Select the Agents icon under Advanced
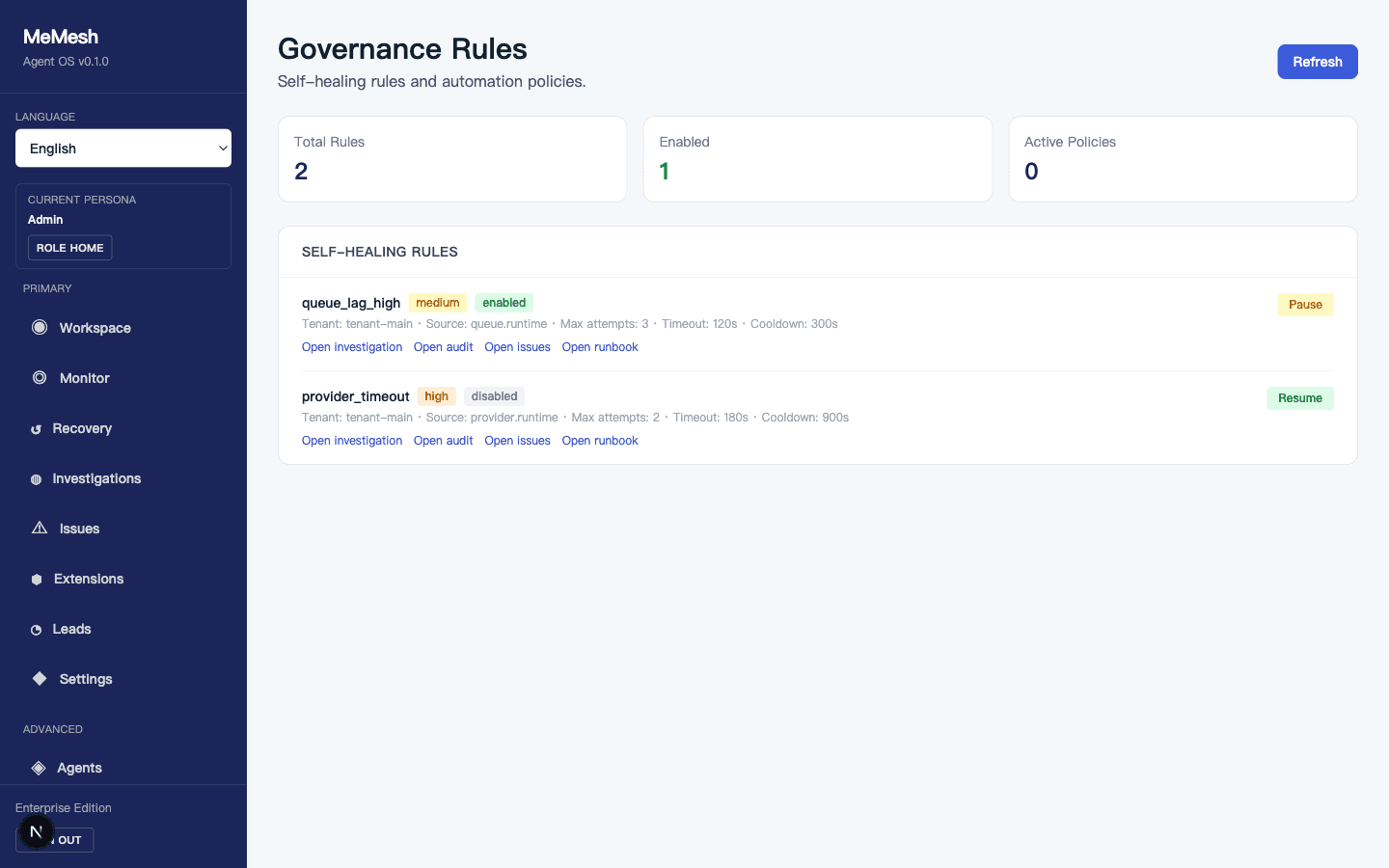 [39, 768]
